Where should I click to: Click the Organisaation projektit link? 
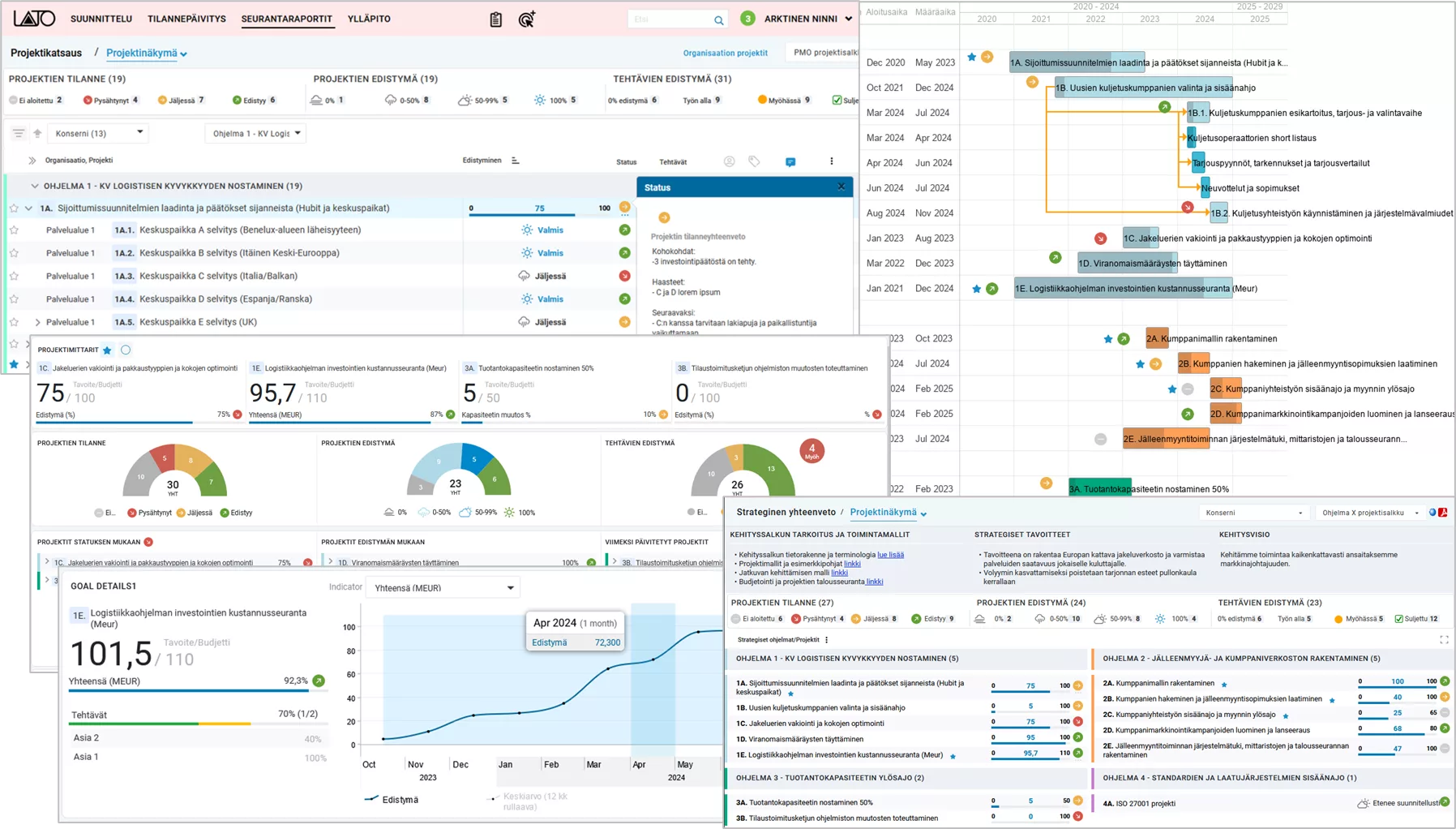click(x=725, y=53)
